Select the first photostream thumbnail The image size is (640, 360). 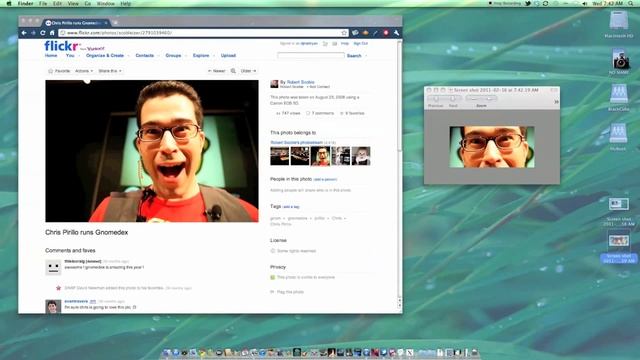click(280, 156)
